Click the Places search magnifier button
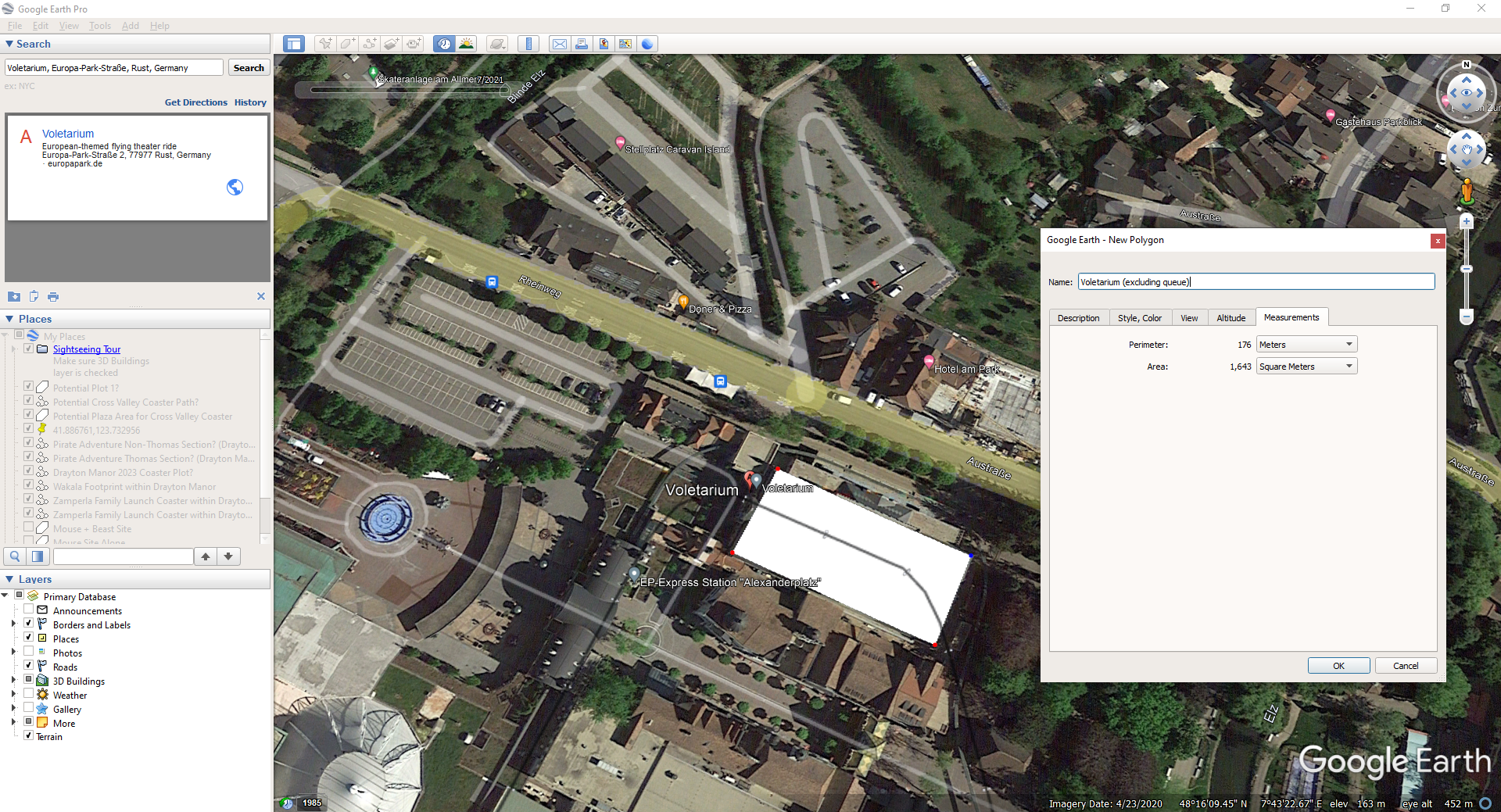The width and height of the screenshot is (1501, 812). click(x=15, y=556)
